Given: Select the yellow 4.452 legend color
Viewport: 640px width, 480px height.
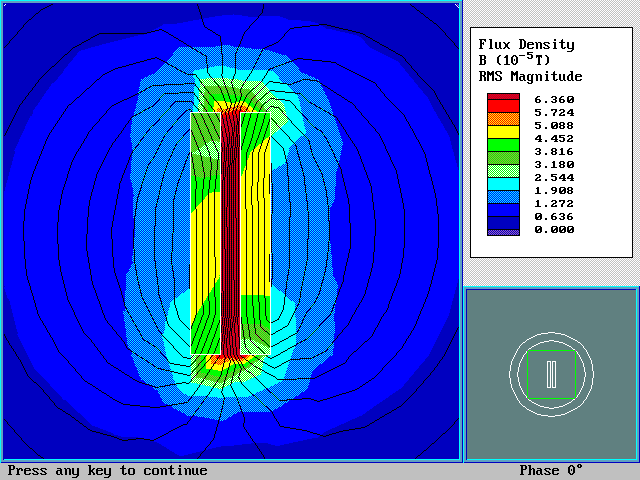Looking at the screenshot, I should coord(503,131).
